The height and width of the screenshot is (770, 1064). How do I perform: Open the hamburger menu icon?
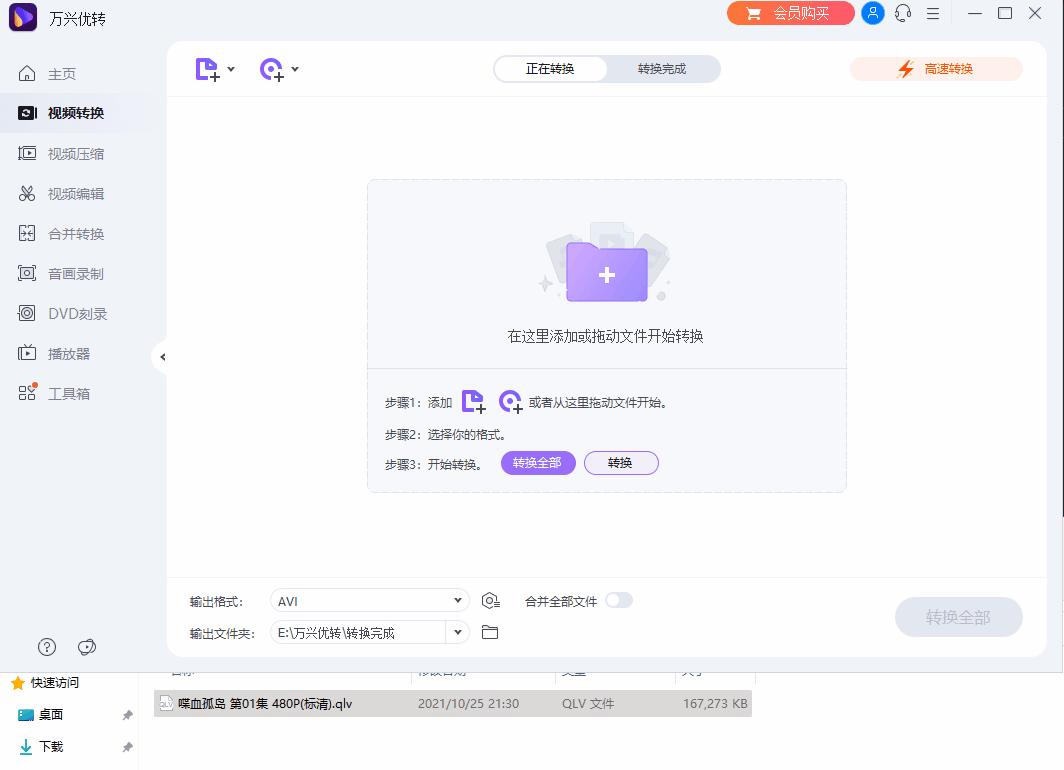click(x=933, y=14)
